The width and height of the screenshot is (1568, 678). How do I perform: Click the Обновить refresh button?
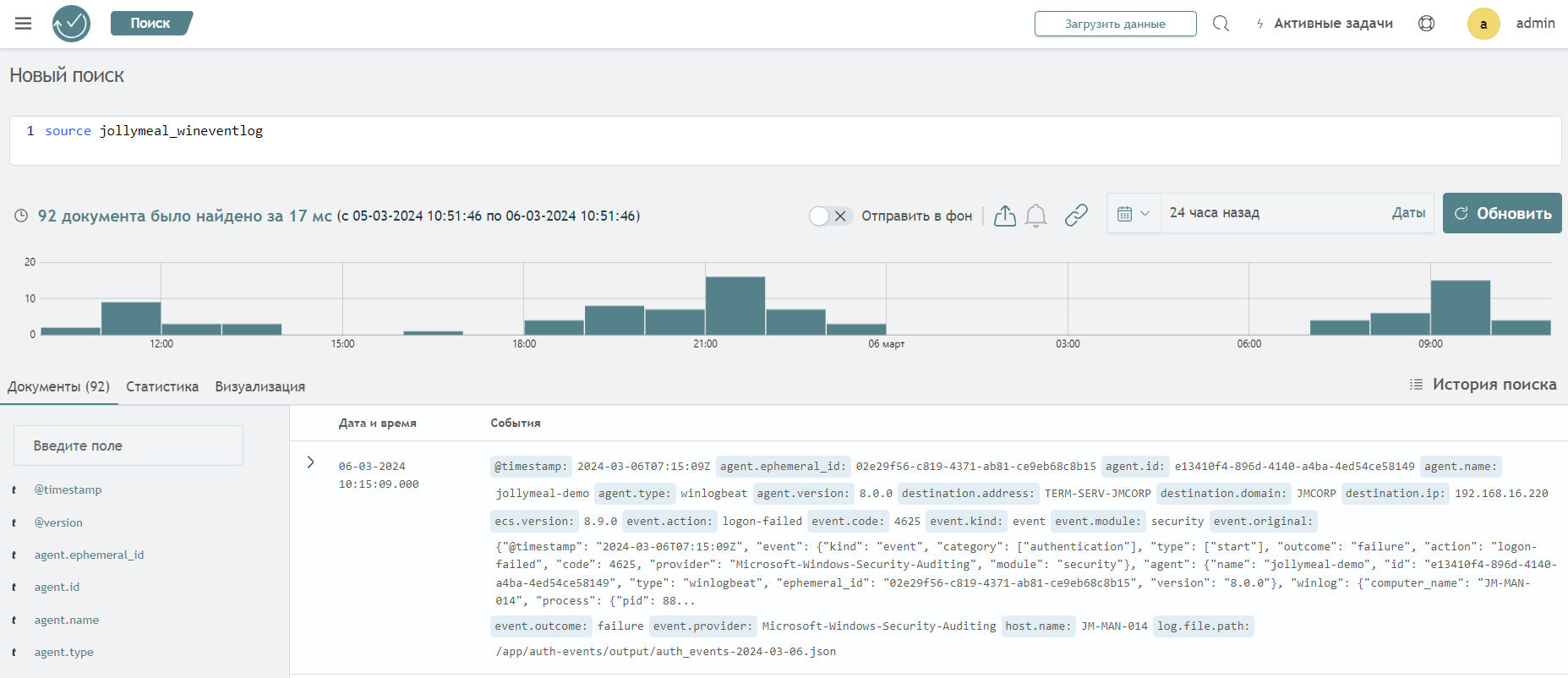coord(1502,213)
